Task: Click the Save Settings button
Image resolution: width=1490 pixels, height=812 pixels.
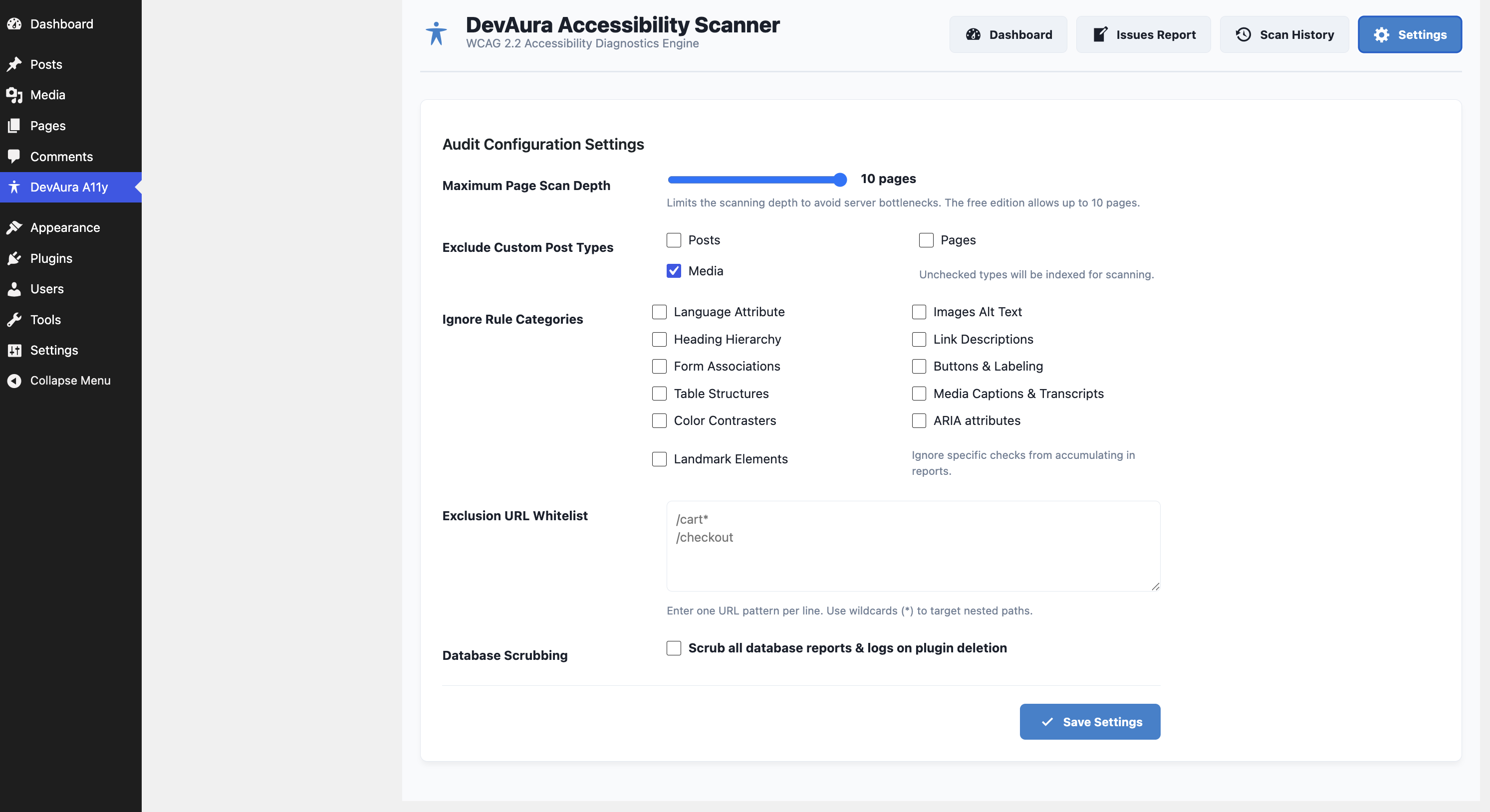Action: [x=1090, y=722]
